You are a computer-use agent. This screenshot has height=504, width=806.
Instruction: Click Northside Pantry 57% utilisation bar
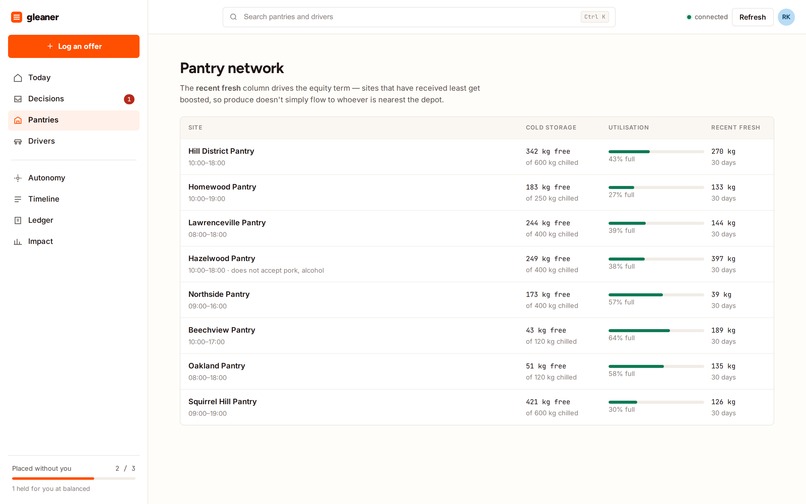click(656, 295)
